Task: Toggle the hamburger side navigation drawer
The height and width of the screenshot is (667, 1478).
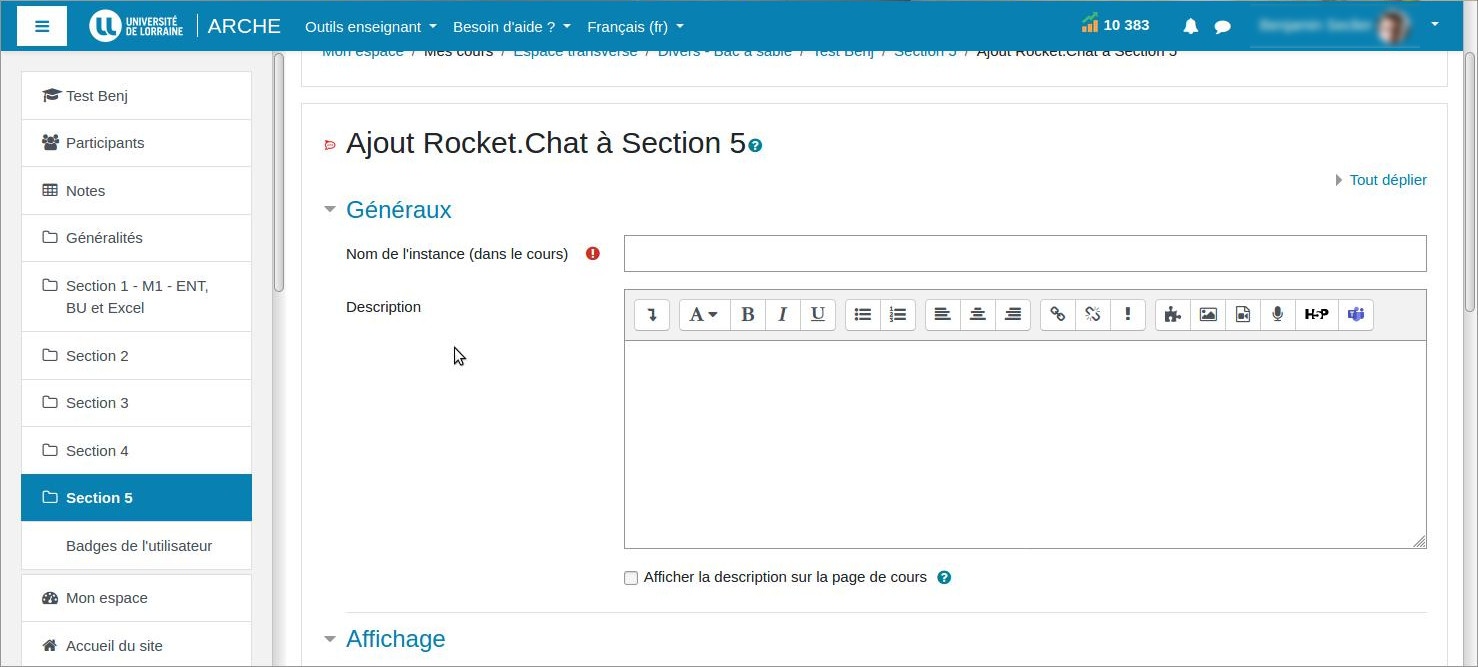Action: click(42, 26)
